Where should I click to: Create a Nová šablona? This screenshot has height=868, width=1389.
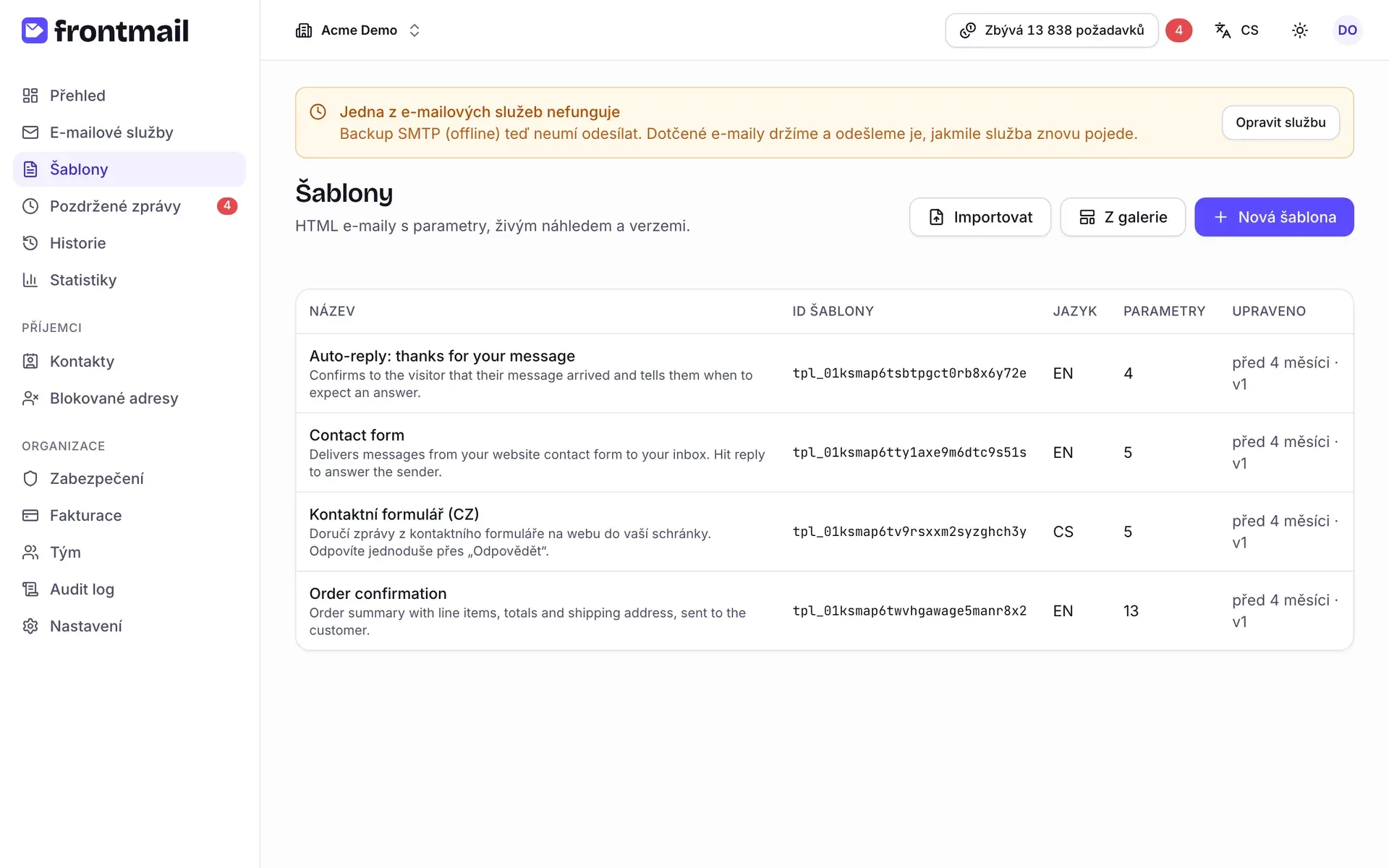1274,217
